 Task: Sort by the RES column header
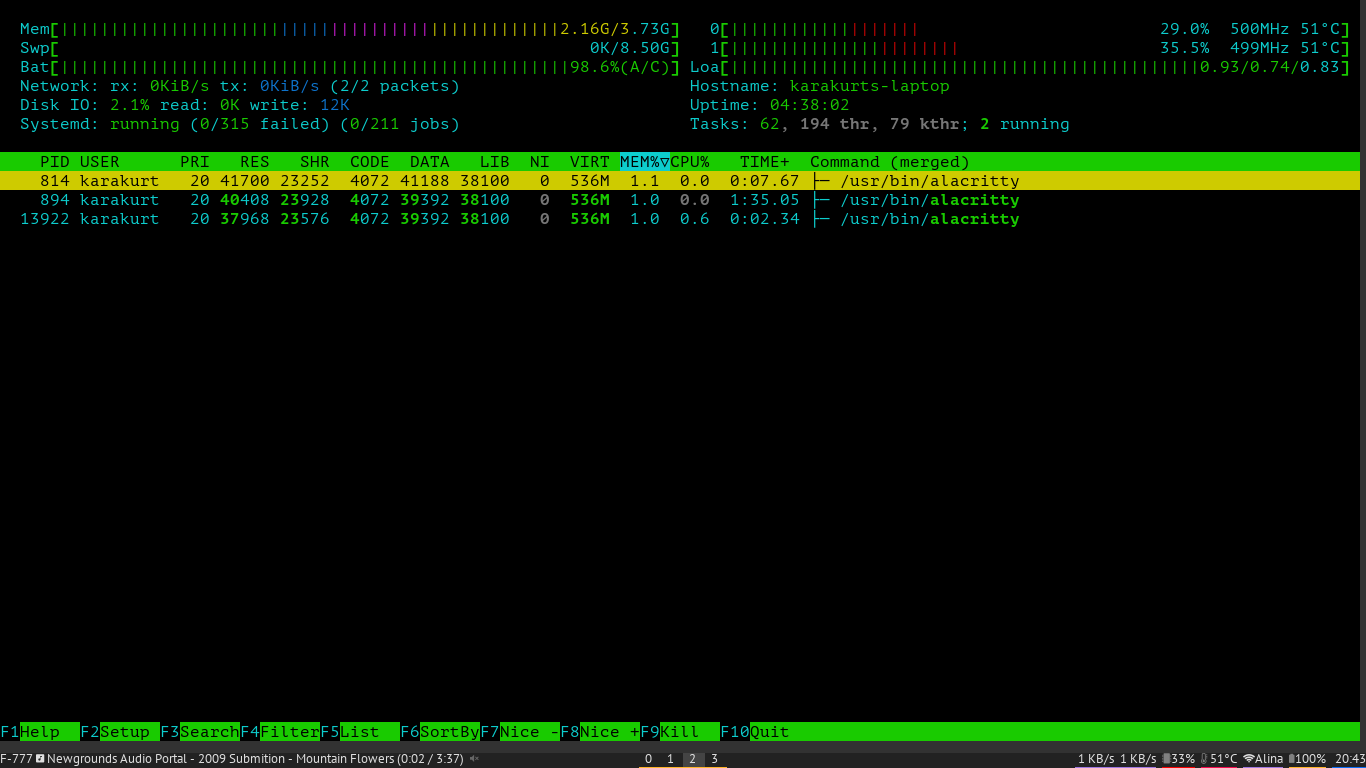pos(255,162)
